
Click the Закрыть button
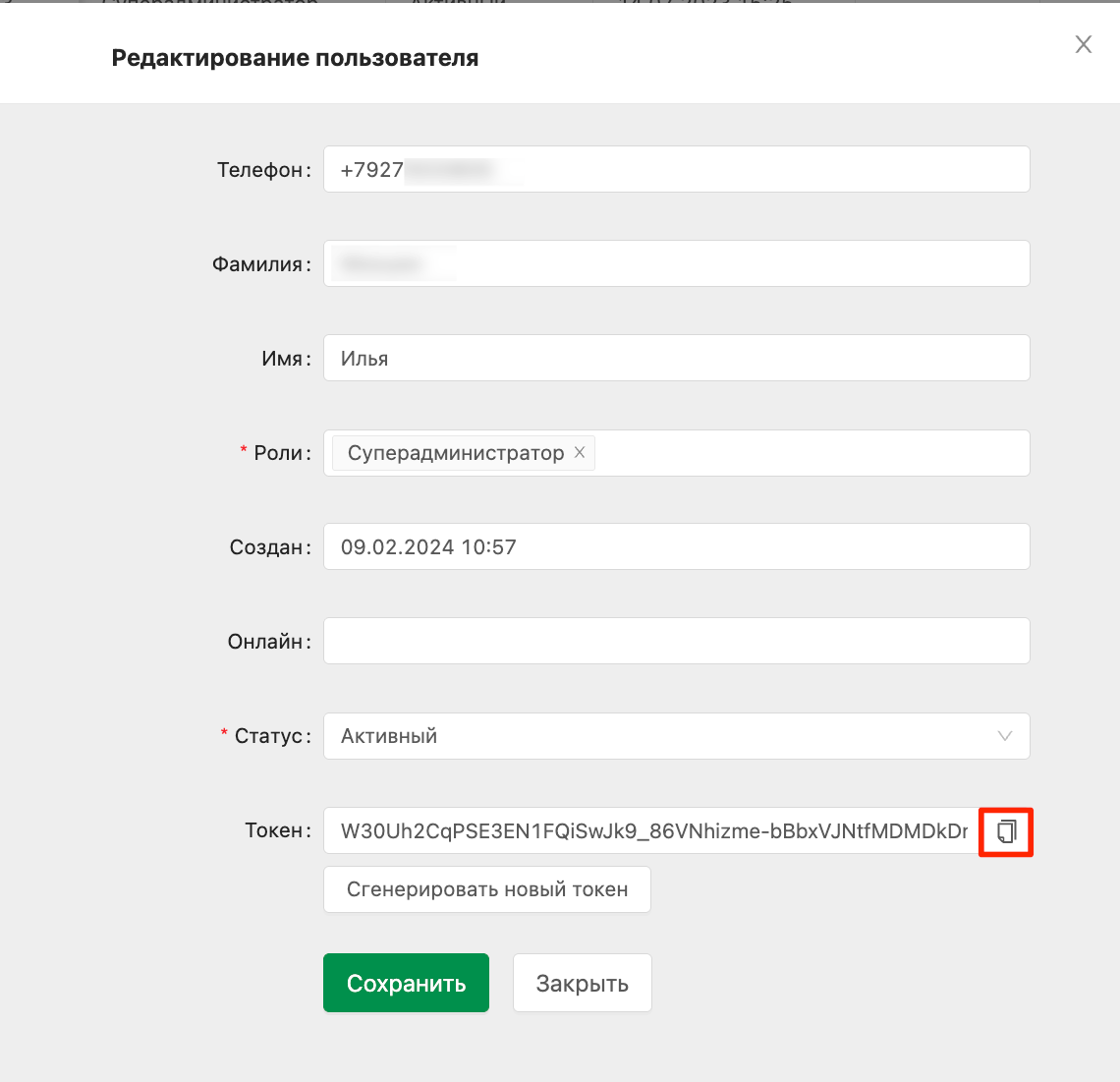583,983
